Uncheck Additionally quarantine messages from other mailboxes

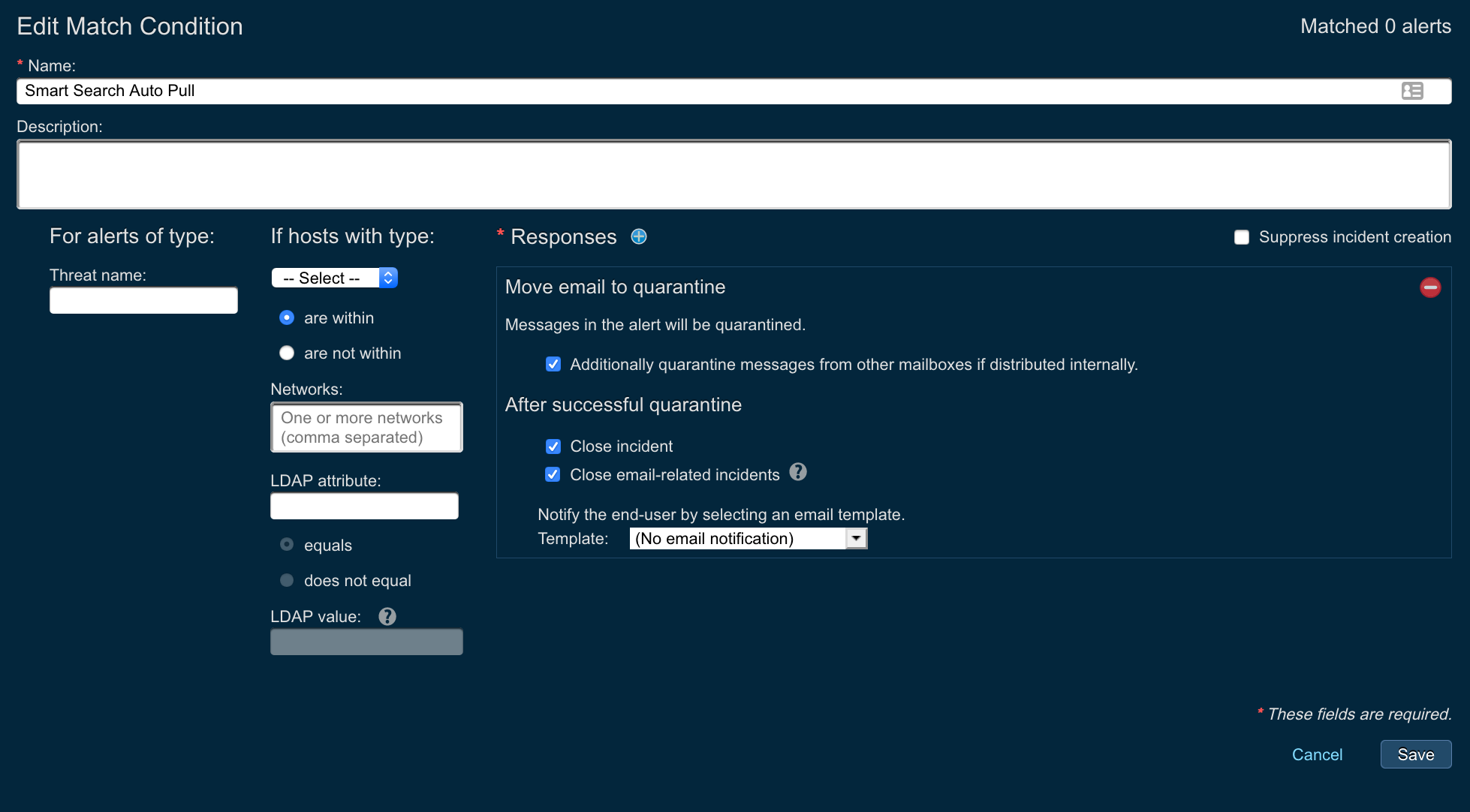[553, 365]
